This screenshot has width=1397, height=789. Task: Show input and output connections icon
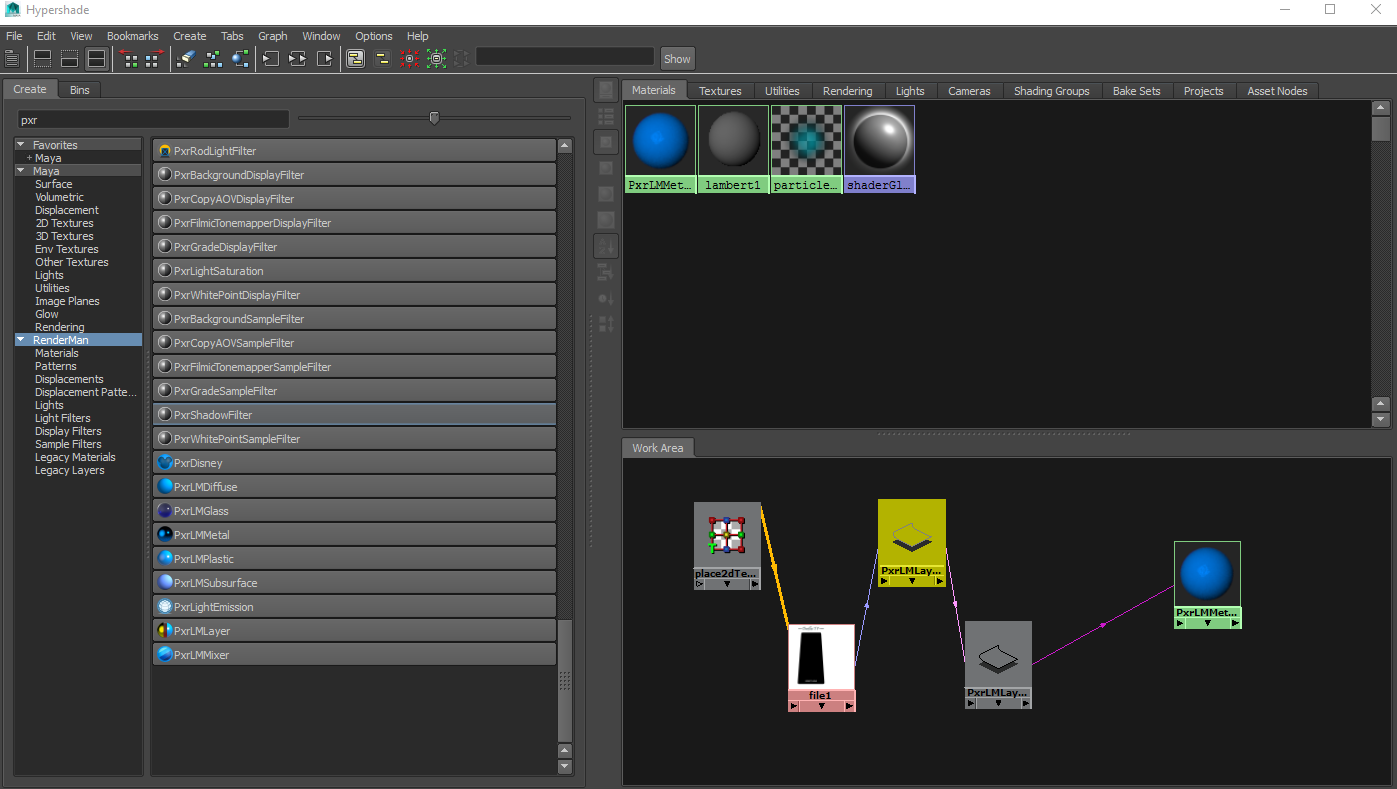[298, 59]
